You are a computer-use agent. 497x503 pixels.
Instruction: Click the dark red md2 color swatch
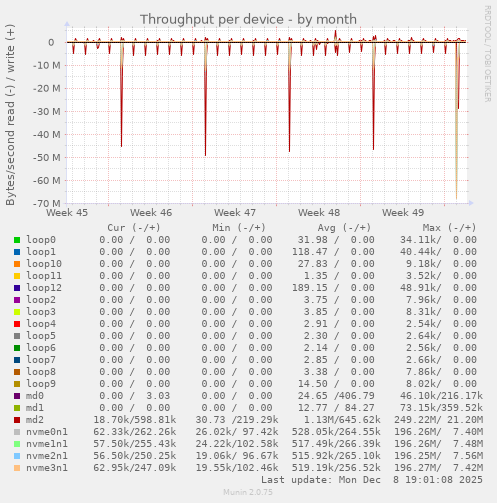tap(17, 420)
